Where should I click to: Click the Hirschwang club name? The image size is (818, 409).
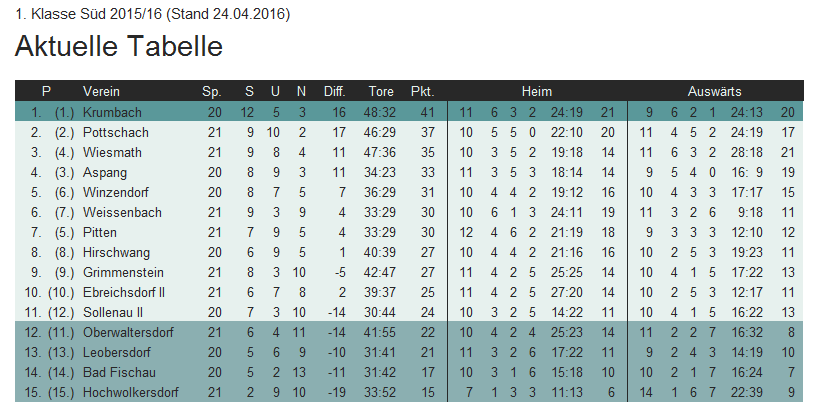click(x=115, y=252)
